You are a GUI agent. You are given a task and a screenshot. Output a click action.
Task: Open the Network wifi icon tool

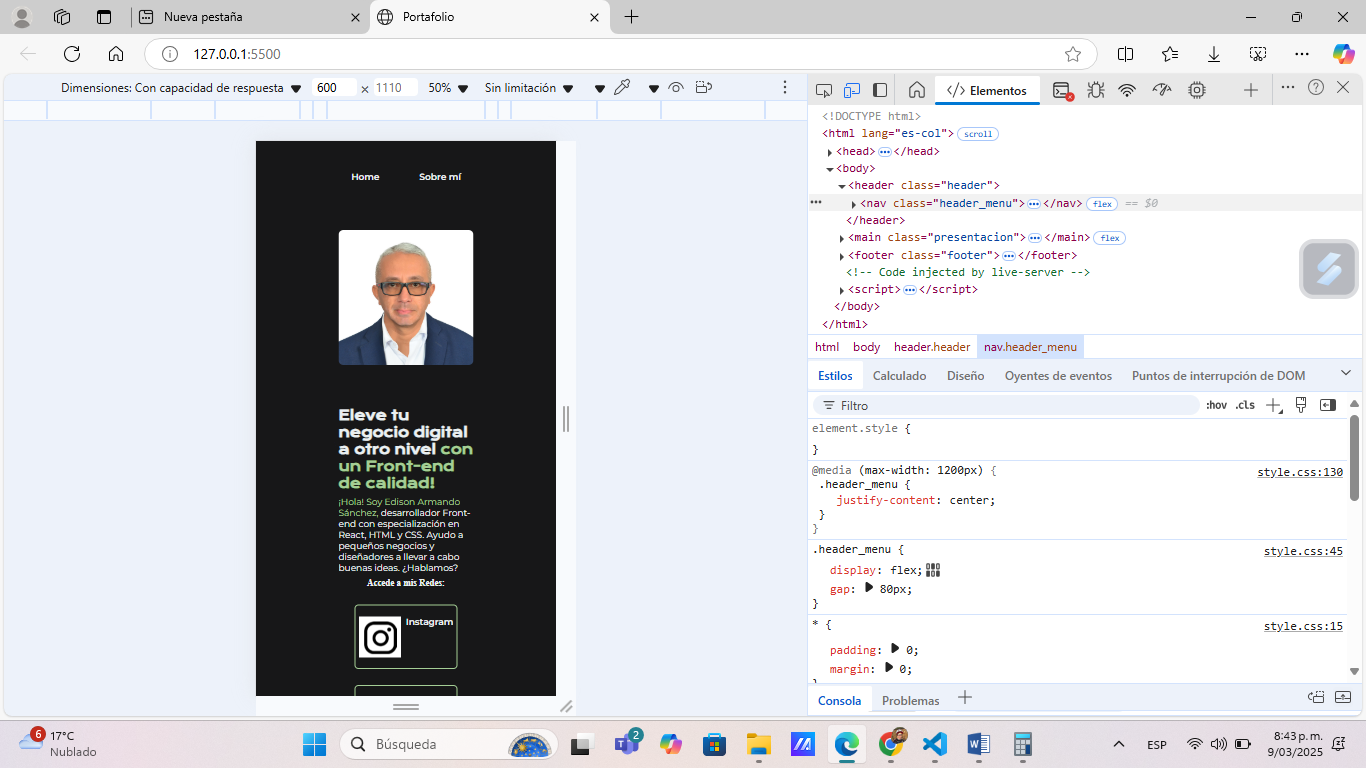1127,90
